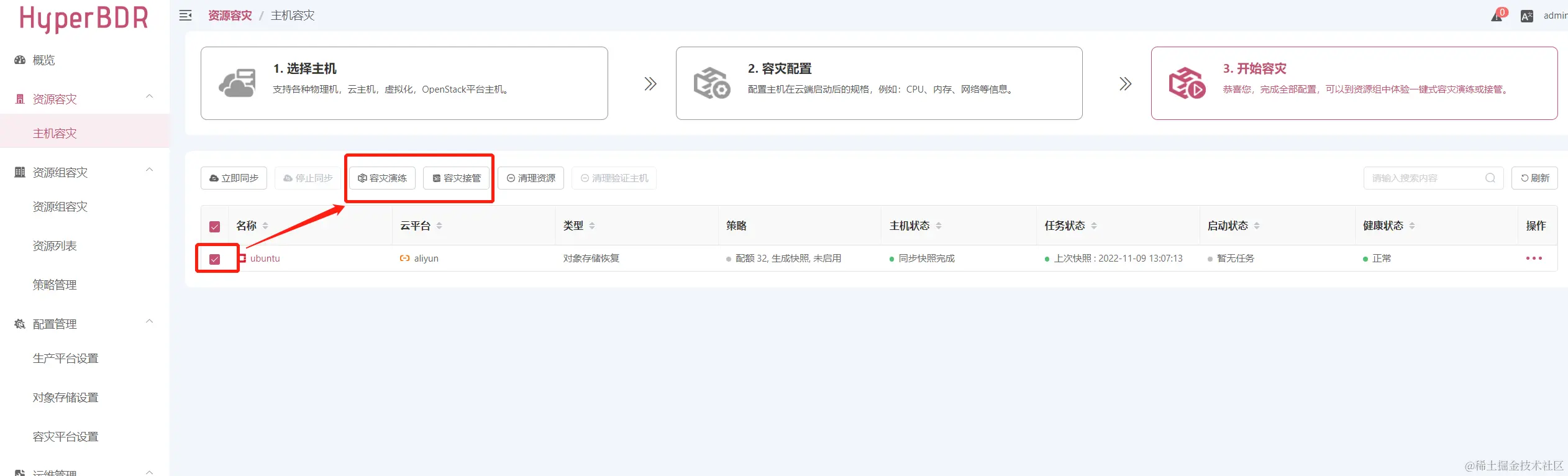Collapse the sidebar with the hamburger icon

(185, 16)
